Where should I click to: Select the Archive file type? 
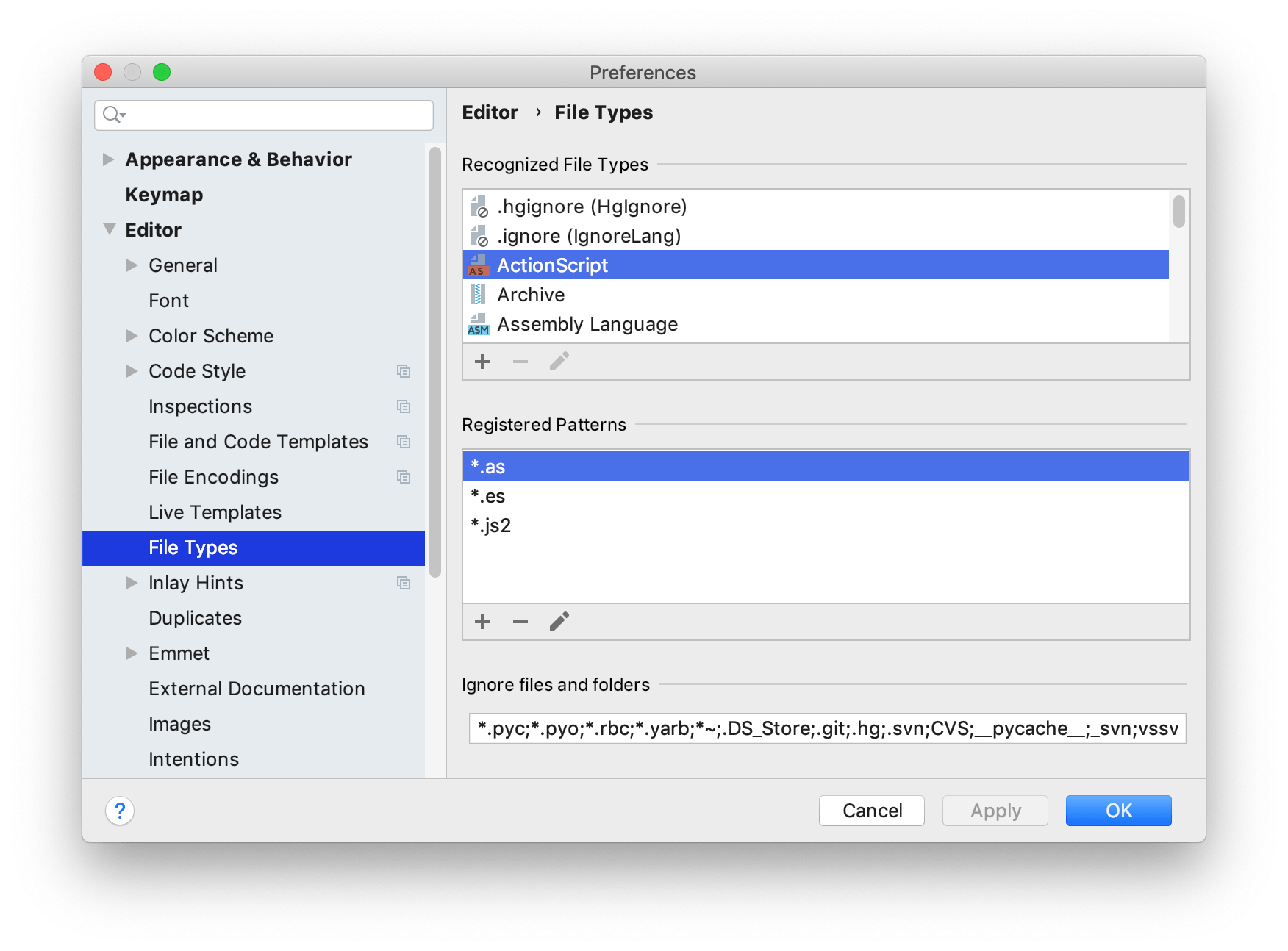tap(816, 295)
